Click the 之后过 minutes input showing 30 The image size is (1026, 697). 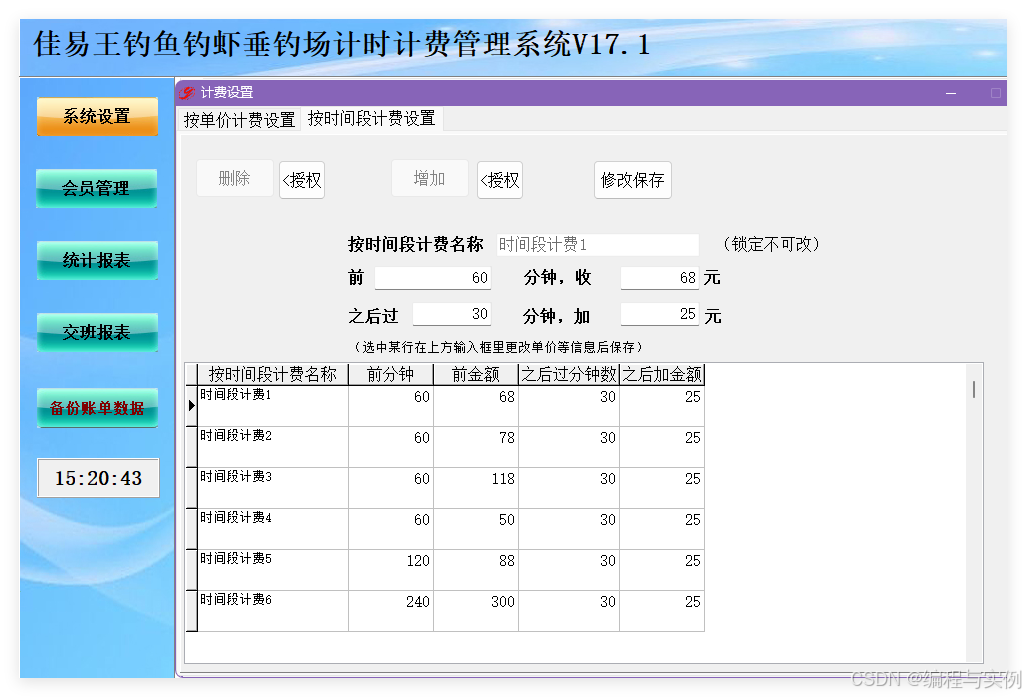[x=451, y=314]
